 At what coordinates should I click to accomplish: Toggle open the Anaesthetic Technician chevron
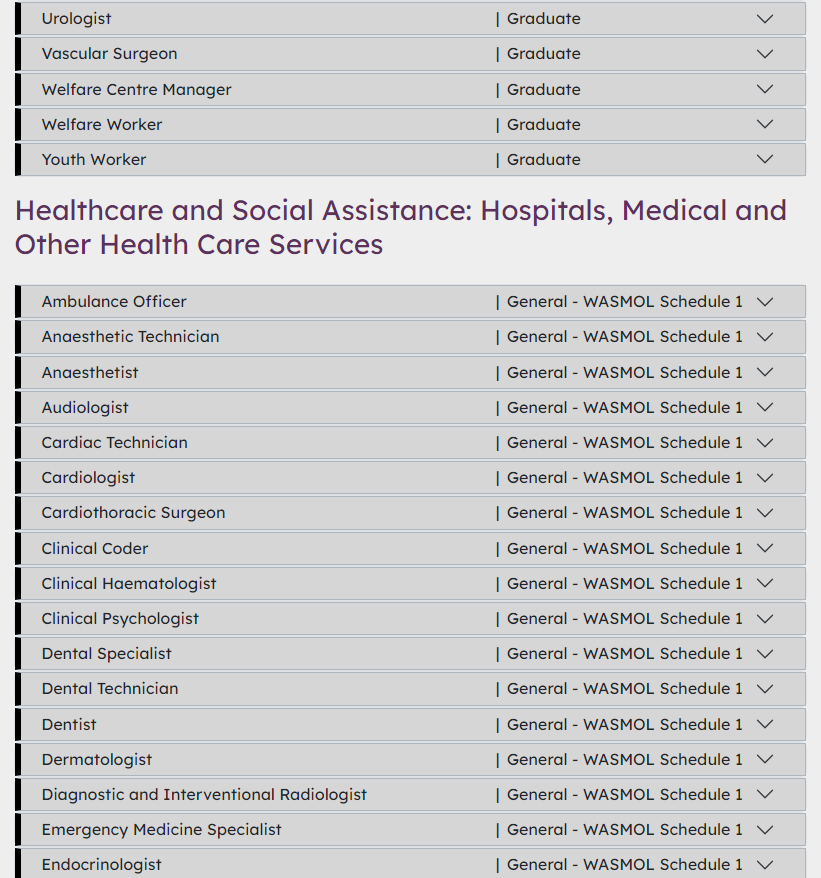765,337
